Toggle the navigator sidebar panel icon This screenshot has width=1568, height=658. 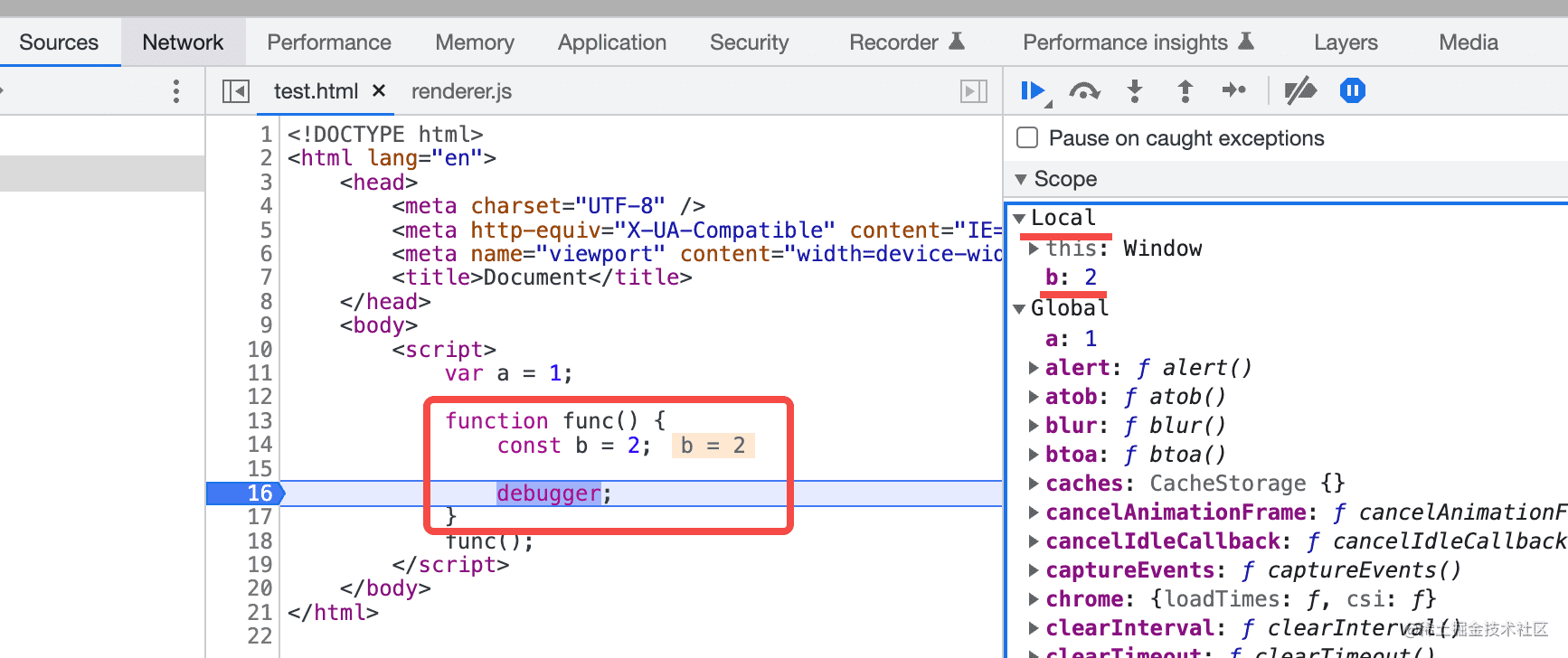(236, 91)
